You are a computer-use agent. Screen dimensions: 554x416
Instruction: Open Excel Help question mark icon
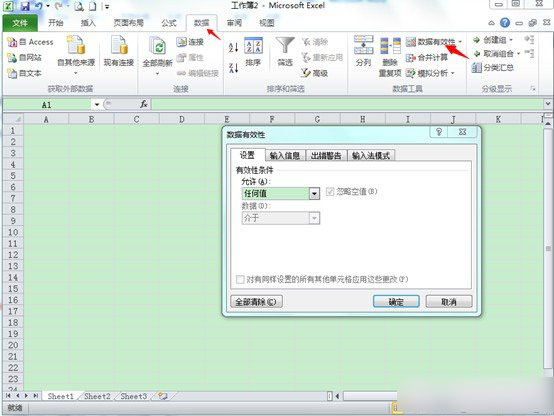[x=505, y=23]
